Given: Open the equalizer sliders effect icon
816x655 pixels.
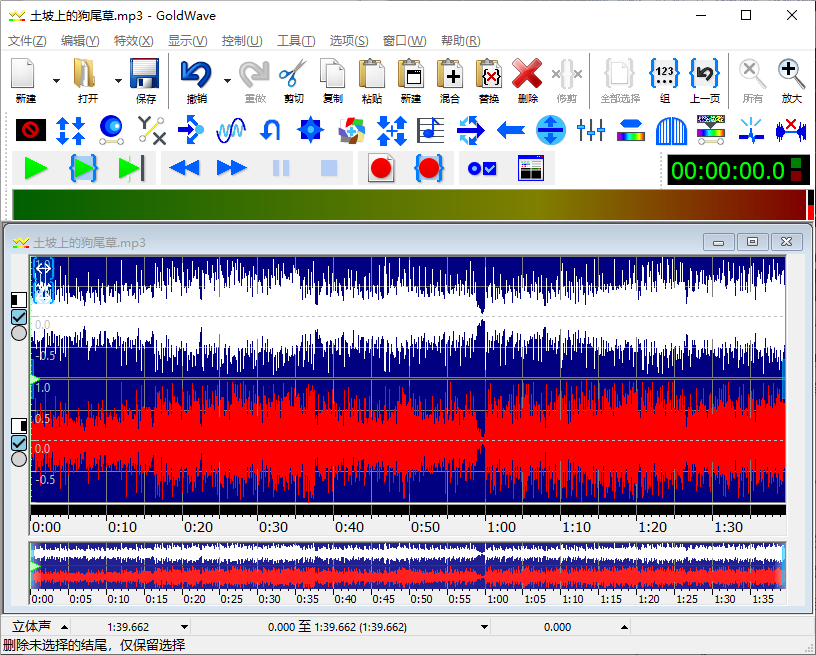Looking at the screenshot, I should (x=591, y=129).
